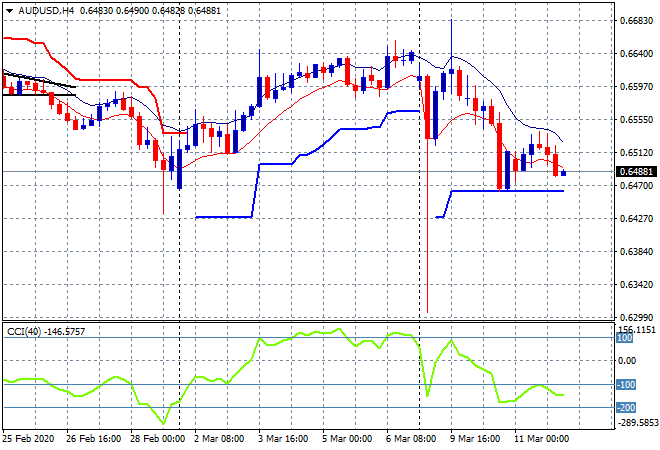Click the 0.64700 price scale value
This screenshot has height=450, width=660.
pyautogui.click(x=636, y=186)
